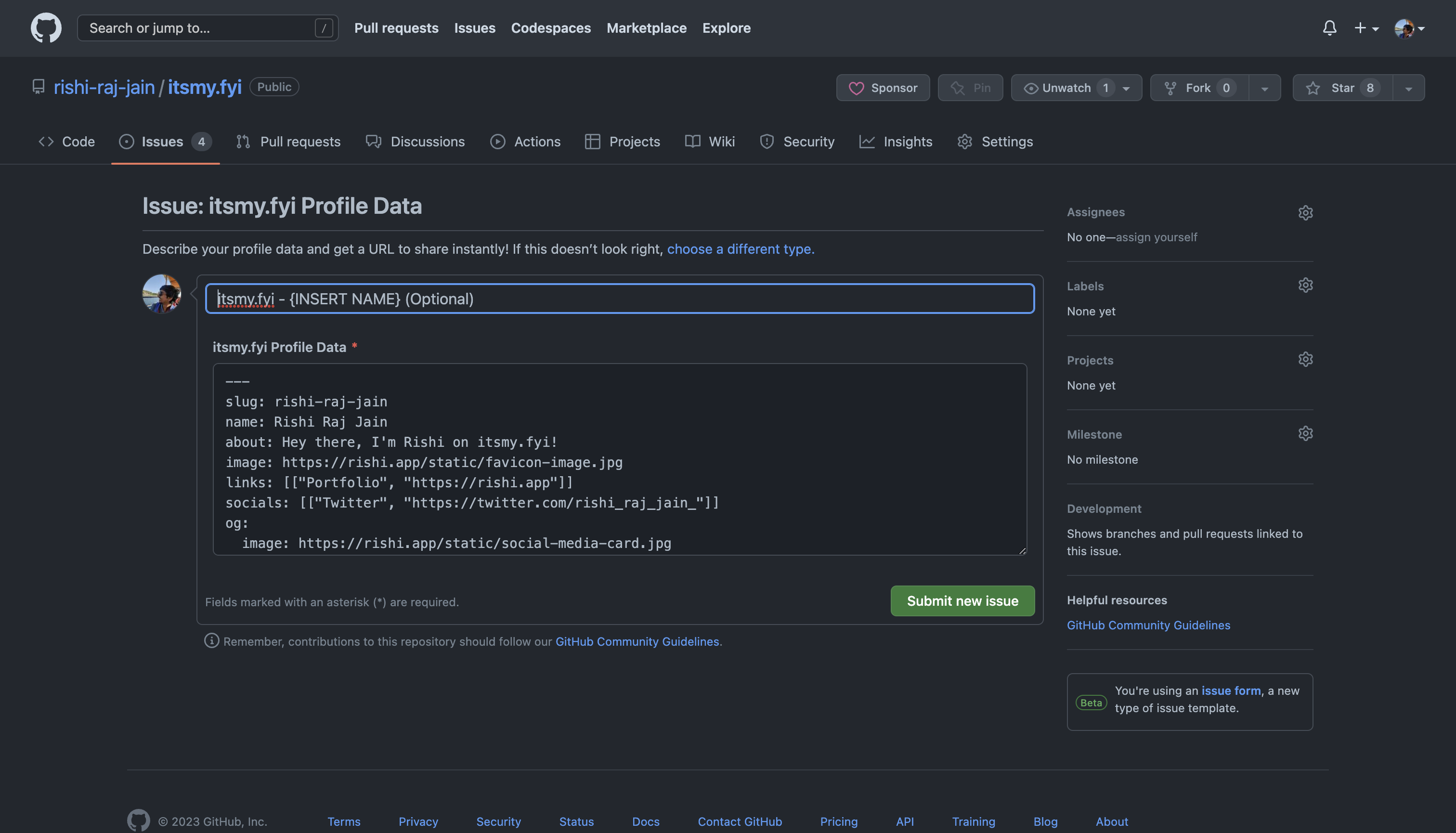1456x833 pixels.
Task: Open the plus create-new menu
Action: tap(1366, 27)
